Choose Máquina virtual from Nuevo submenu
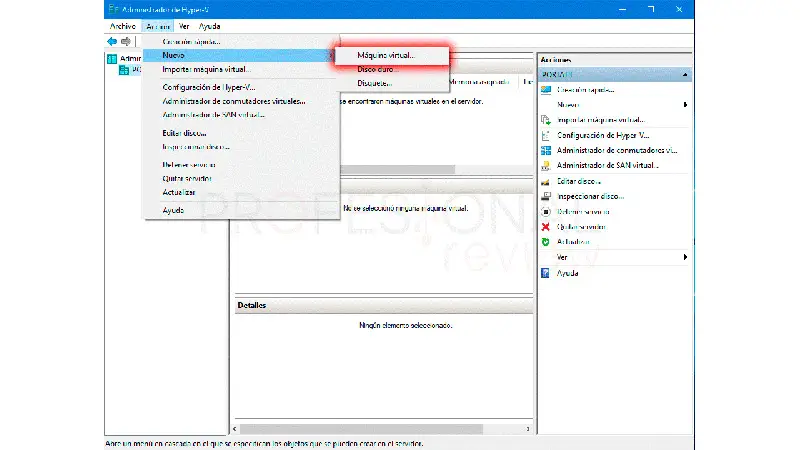 pyautogui.click(x=392, y=55)
